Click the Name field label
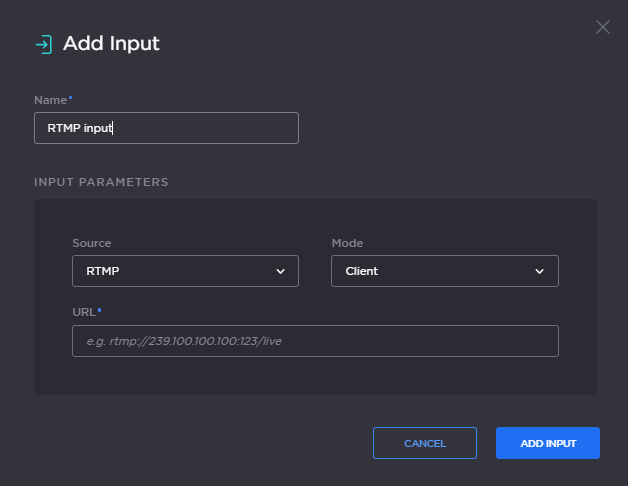 point(50,100)
